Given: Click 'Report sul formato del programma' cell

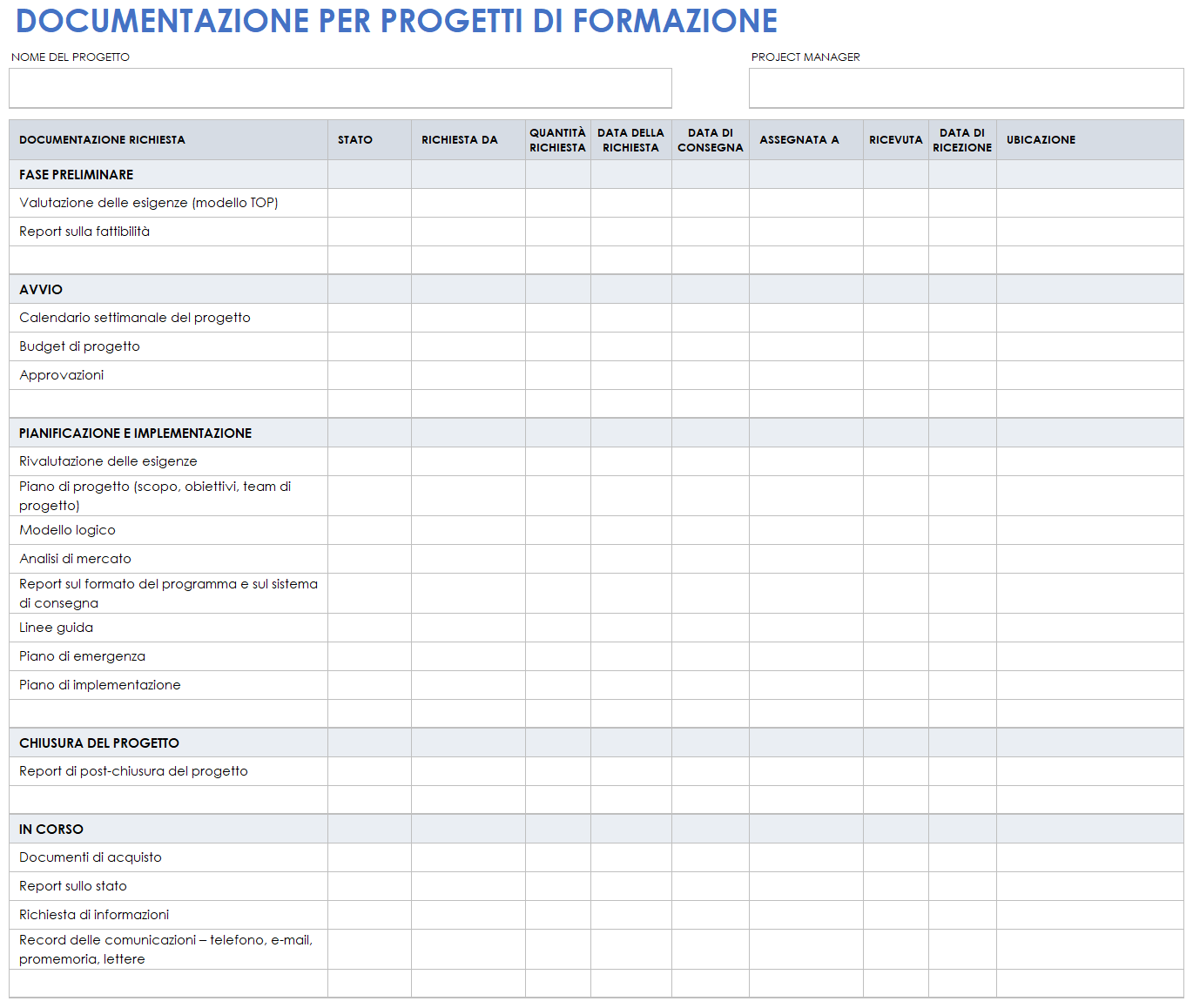Looking at the screenshot, I should (169, 594).
